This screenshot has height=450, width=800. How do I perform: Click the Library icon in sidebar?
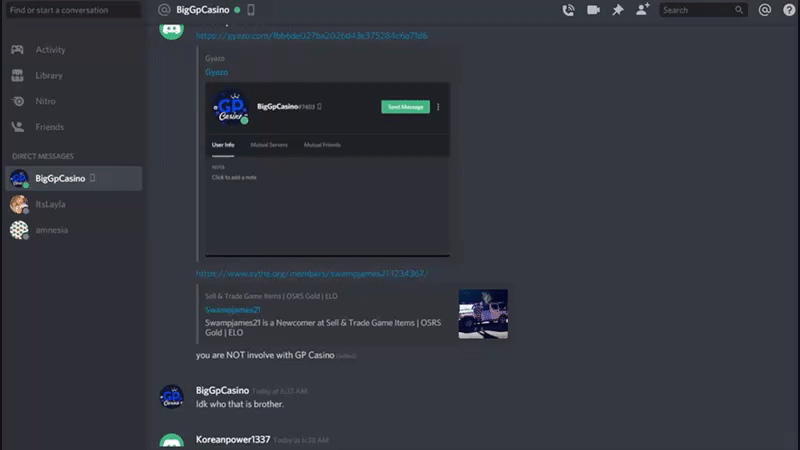[17, 76]
